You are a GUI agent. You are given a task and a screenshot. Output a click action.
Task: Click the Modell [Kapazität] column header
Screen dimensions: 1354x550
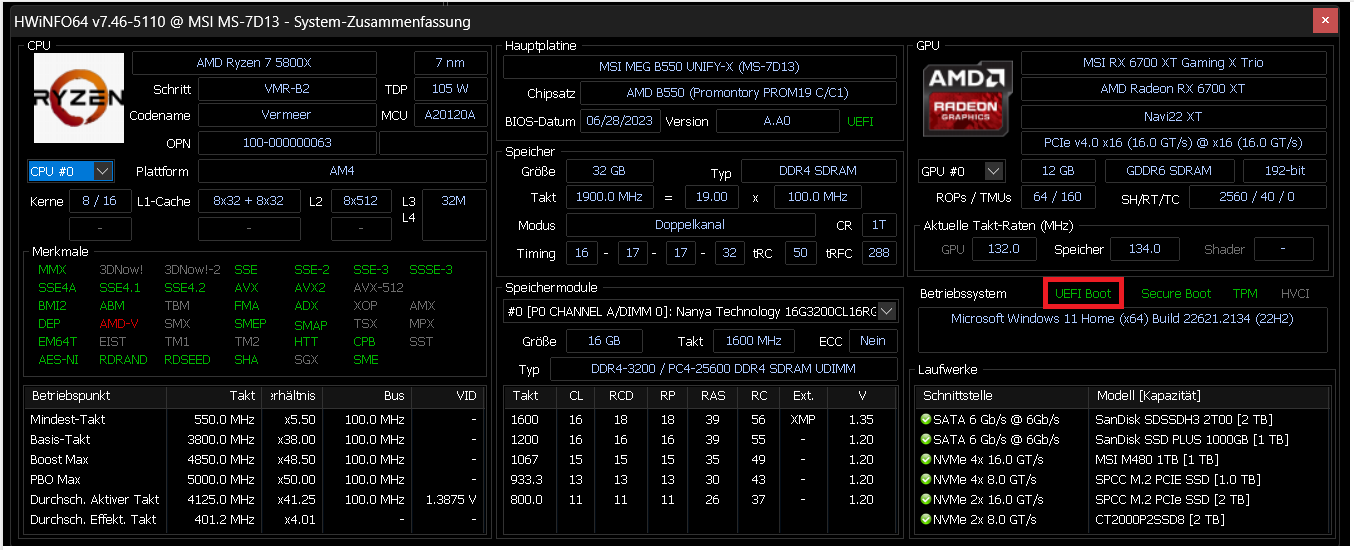1208,396
